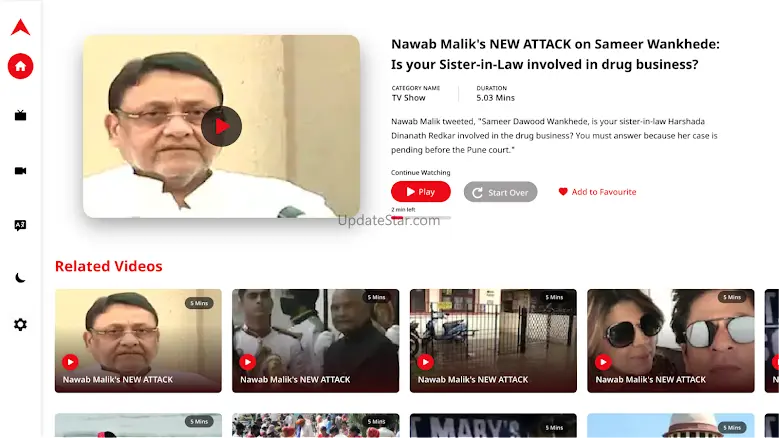This screenshot has width=779, height=438.
Task: Open the Live TV icon in sidebar
Action: [20, 116]
